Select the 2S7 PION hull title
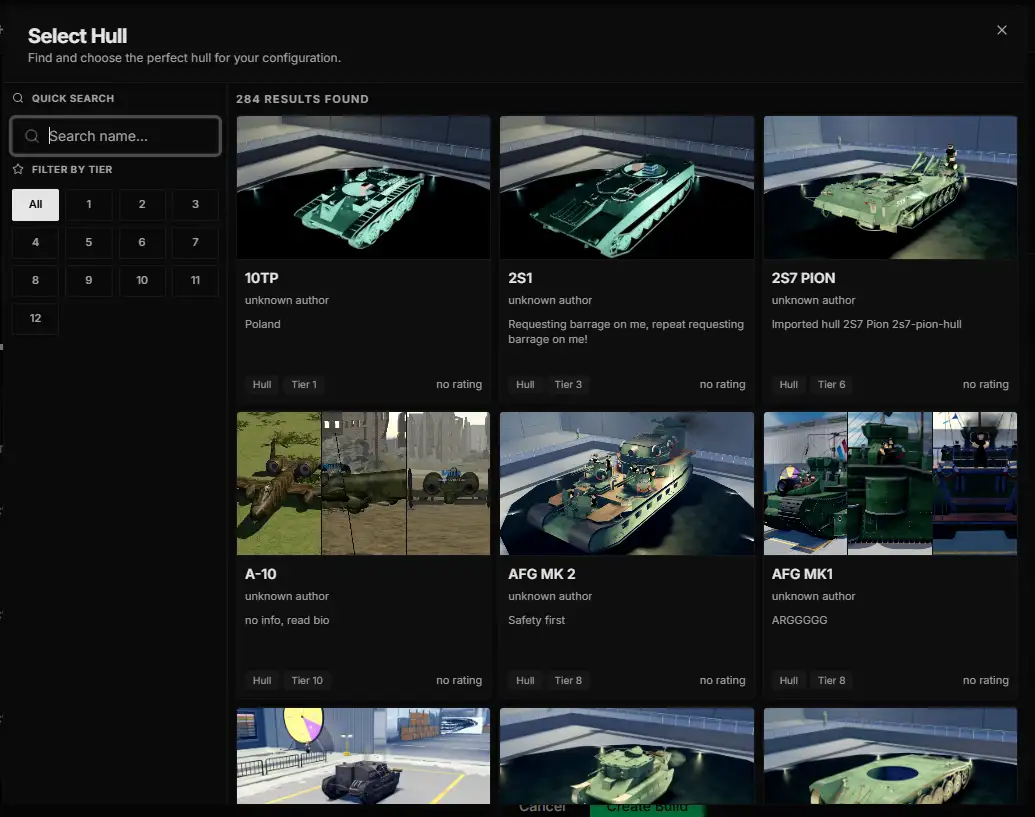This screenshot has width=1035, height=817. (x=803, y=278)
